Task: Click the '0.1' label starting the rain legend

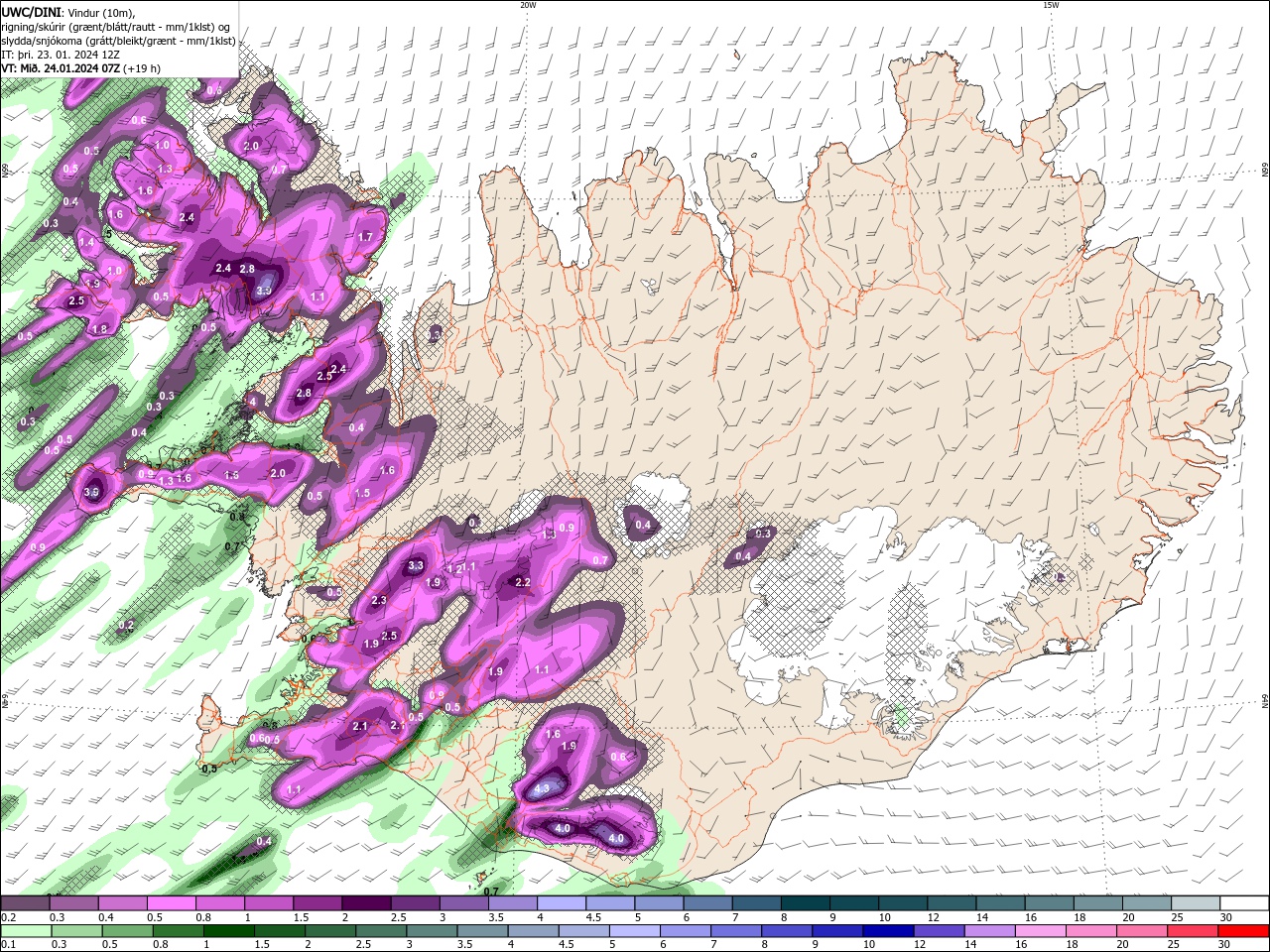Action: tap(8, 944)
